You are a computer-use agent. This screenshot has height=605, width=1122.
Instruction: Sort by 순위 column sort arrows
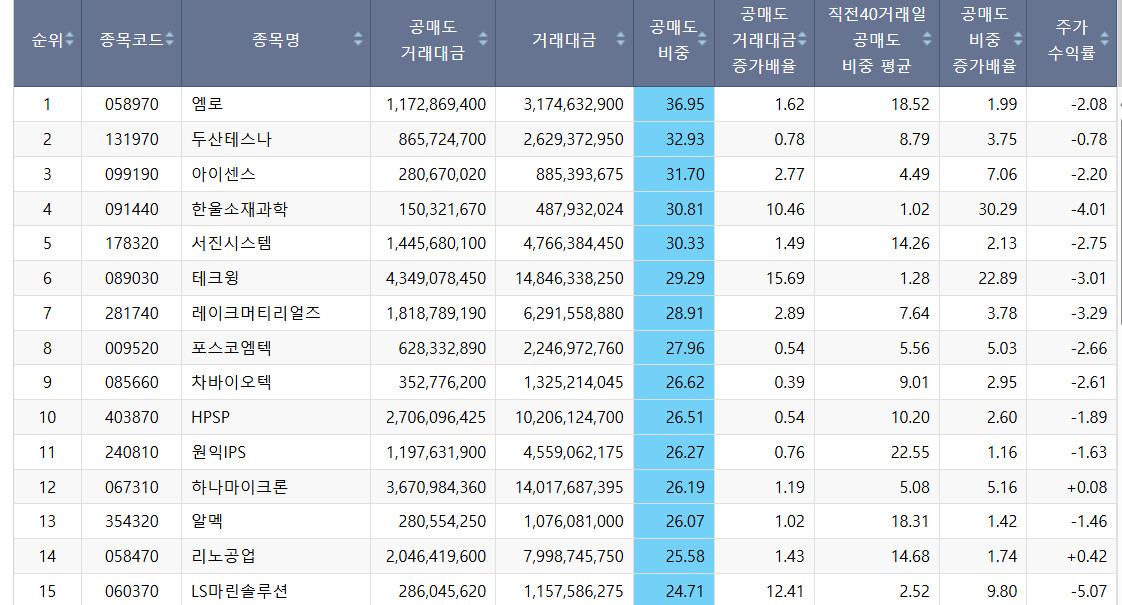click(69, 39)
